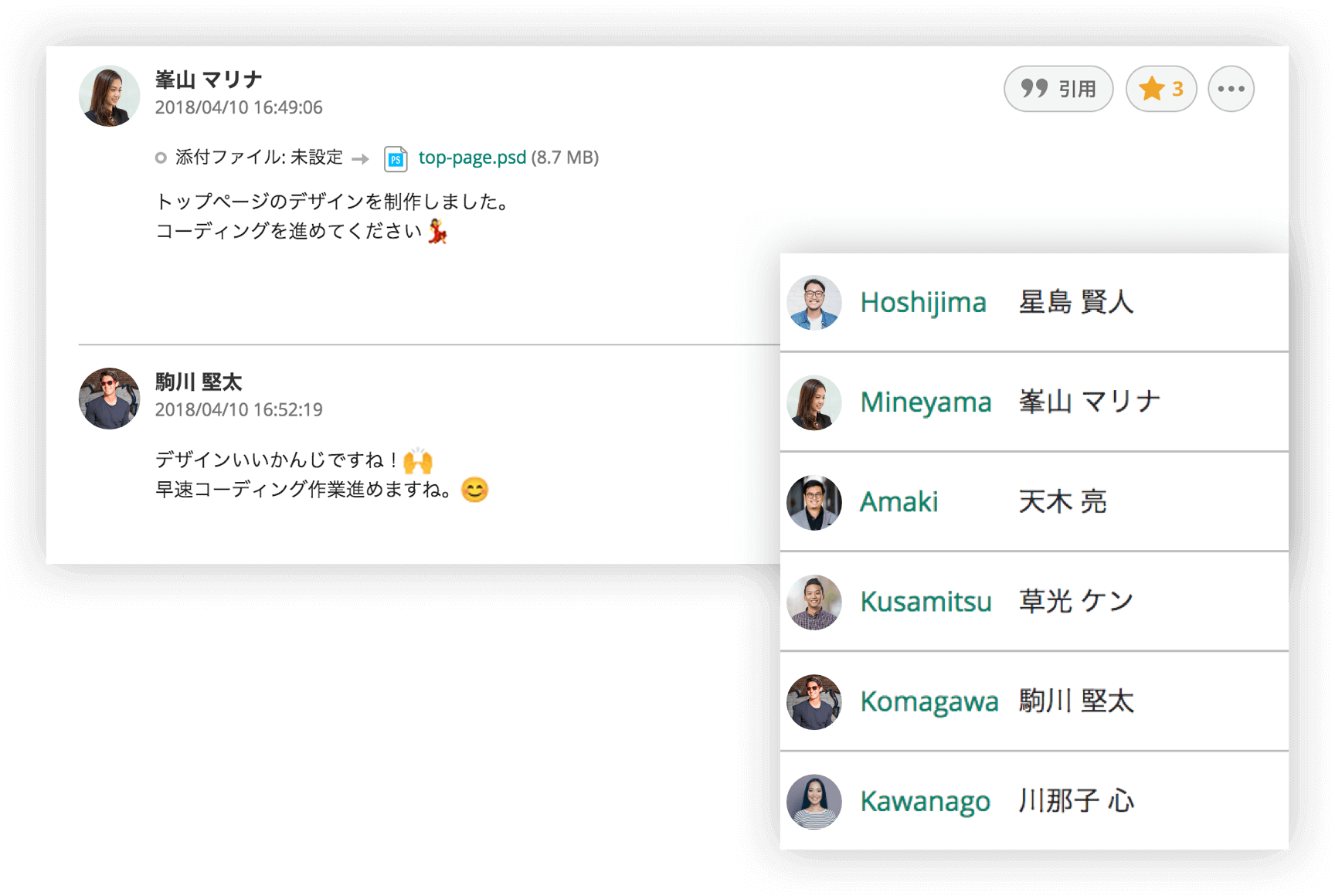Click the raised hands emoji in Komagawa's comment
The width and height of the screenshot is (1335, 896).
418,459
